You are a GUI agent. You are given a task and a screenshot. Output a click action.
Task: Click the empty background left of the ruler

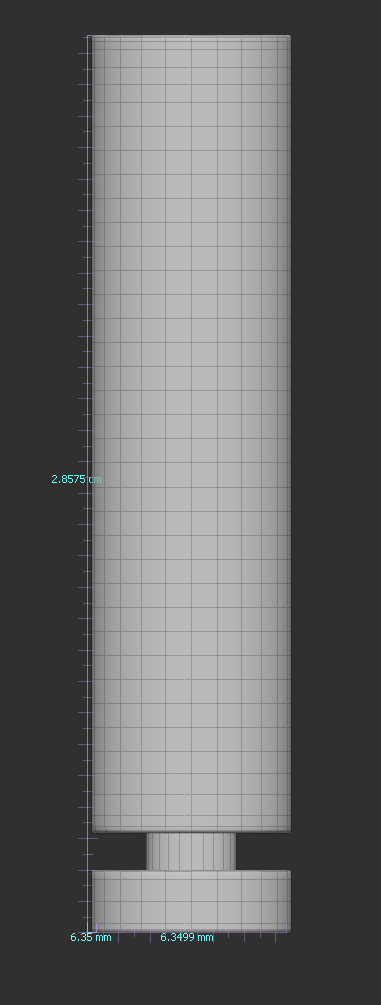[38, 256]
